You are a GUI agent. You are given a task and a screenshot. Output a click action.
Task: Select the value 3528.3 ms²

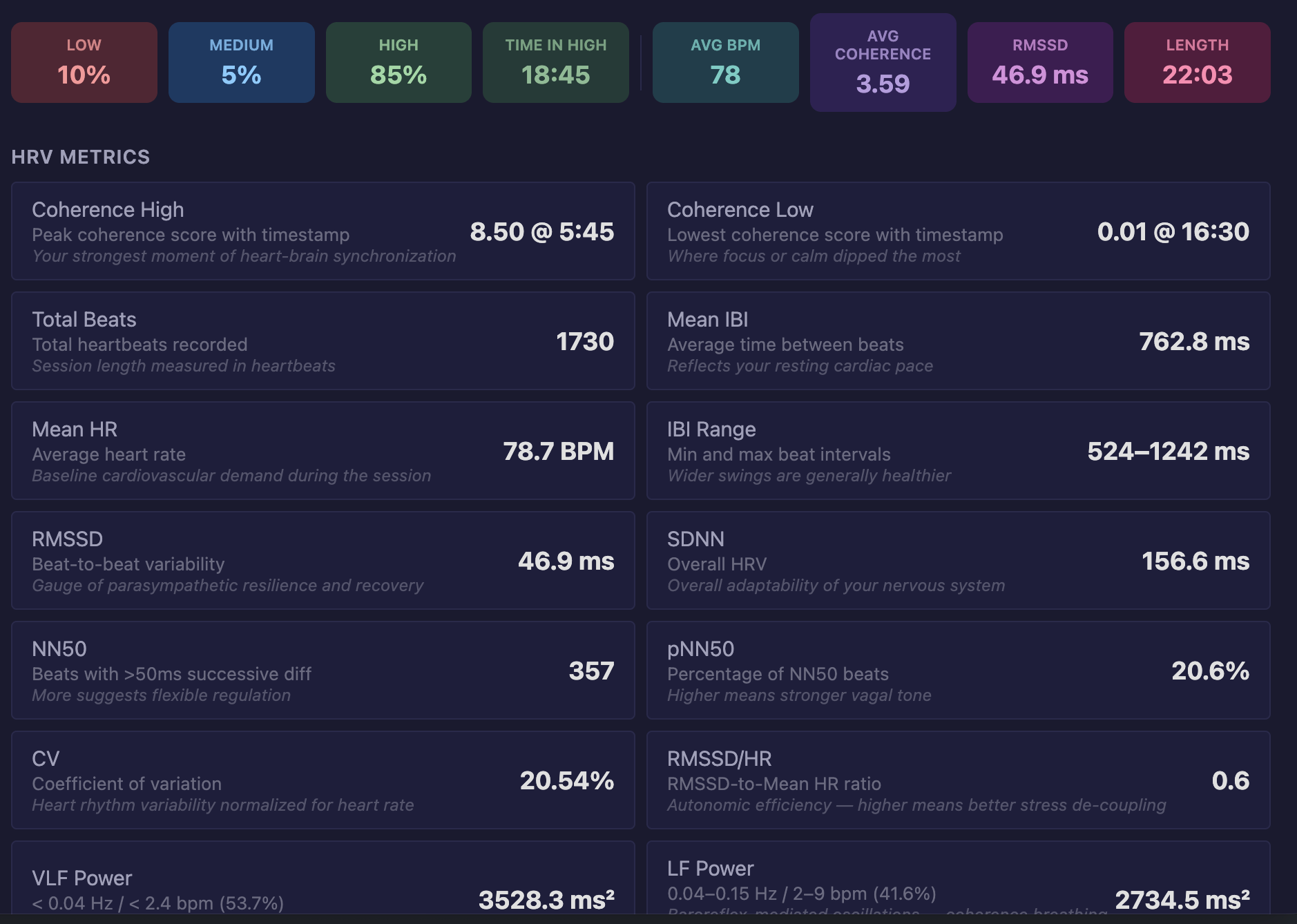tap(546, 900)
